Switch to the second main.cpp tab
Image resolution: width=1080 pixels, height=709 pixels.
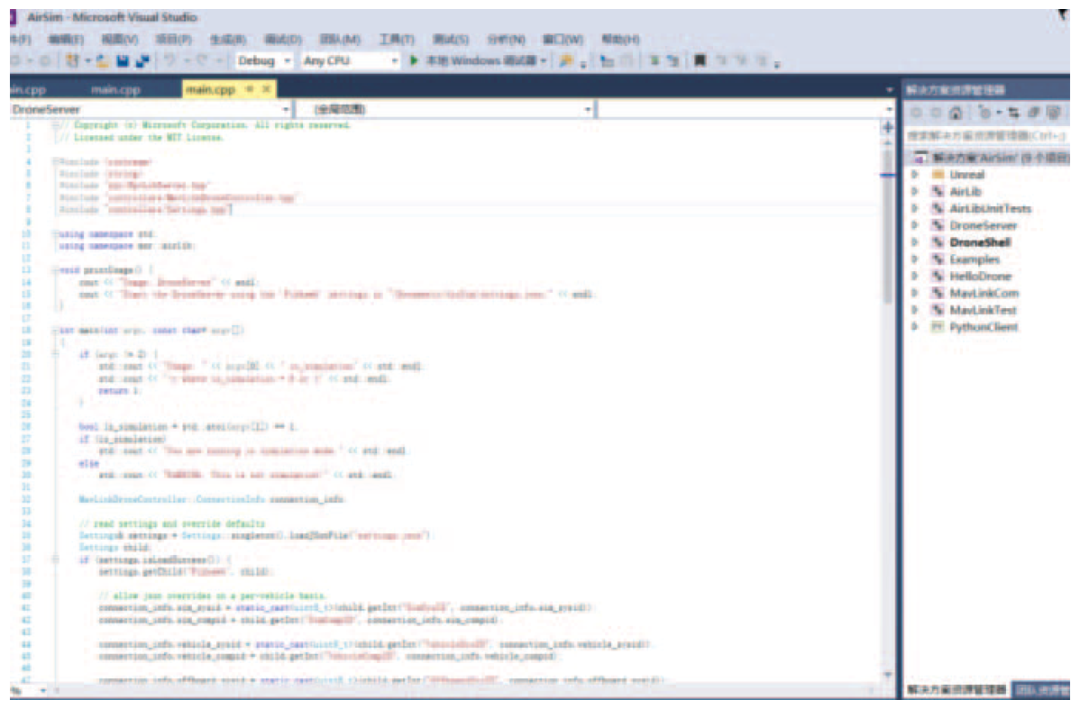[115, 89]
